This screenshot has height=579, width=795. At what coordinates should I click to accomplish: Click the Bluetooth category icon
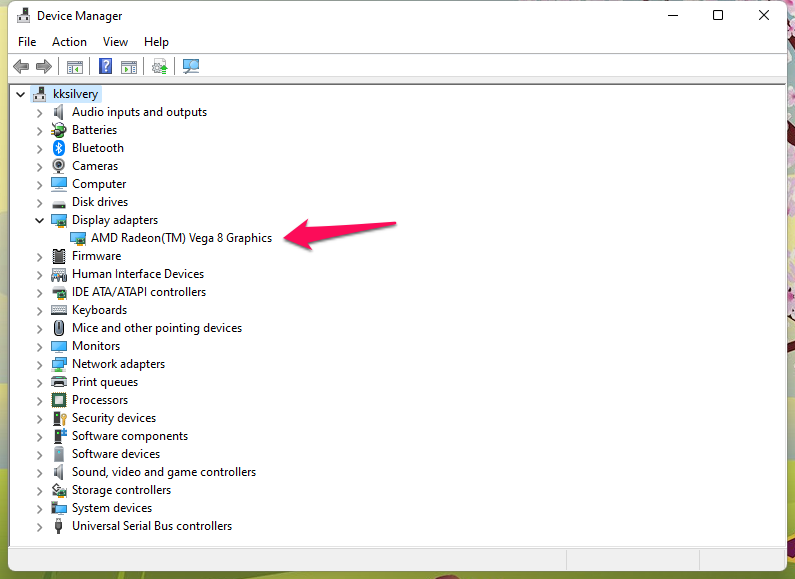click(59, 148)
